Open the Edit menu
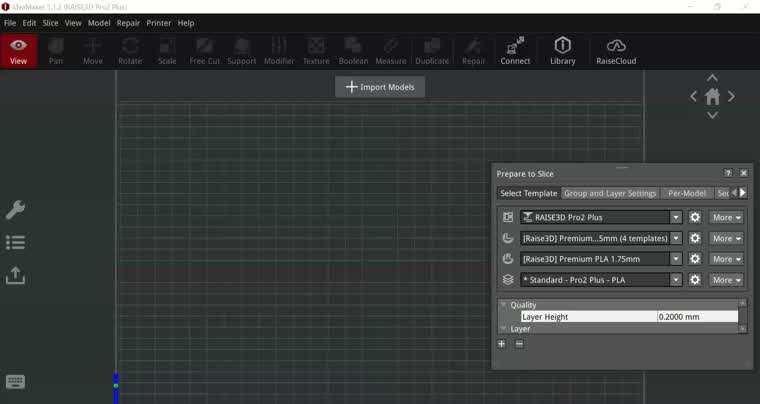The image size is (760, 404). click(29, 23)
